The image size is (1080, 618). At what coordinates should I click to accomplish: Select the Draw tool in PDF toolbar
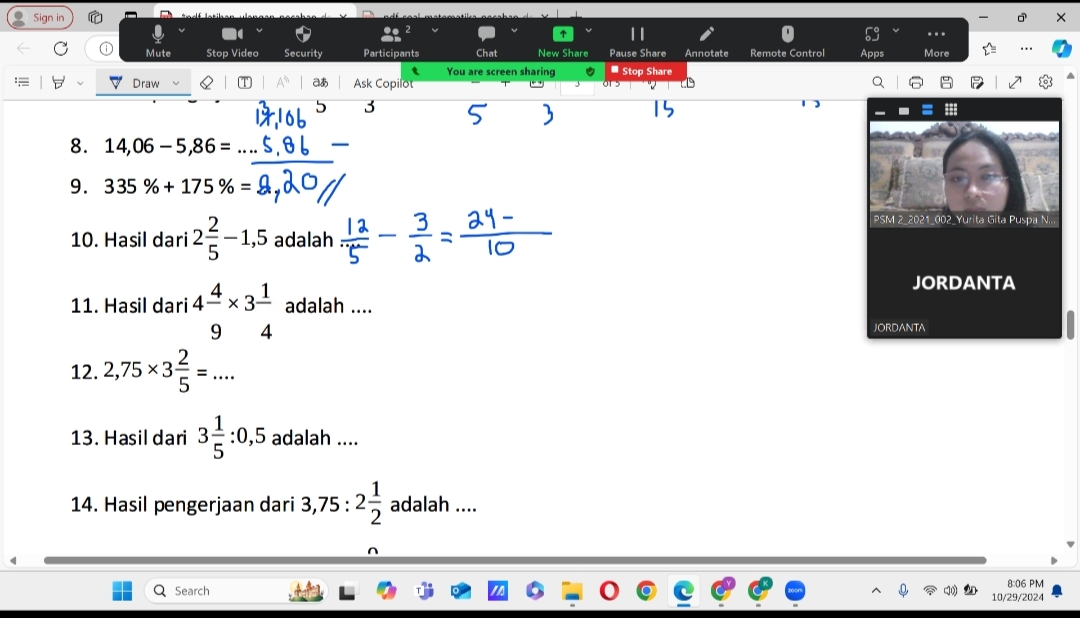[x=135, y=83]
